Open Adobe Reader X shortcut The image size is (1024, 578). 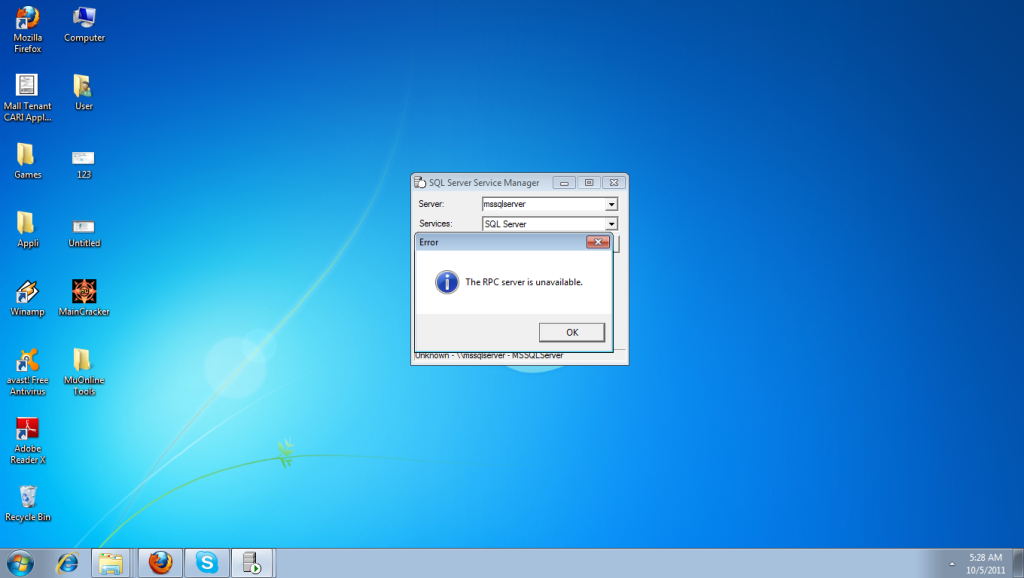[x=27, y=441]
